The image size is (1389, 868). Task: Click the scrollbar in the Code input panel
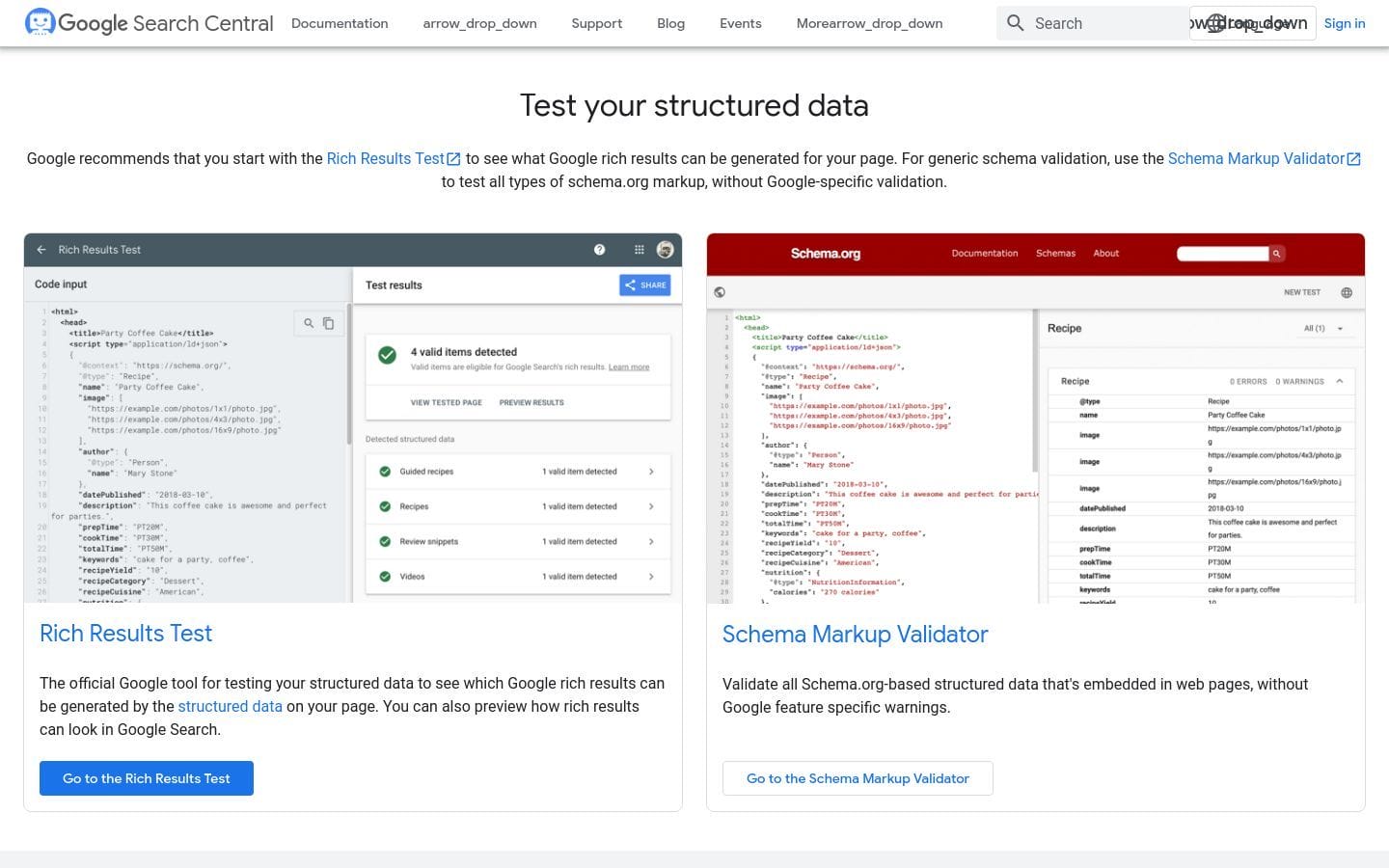click(349, 386)
